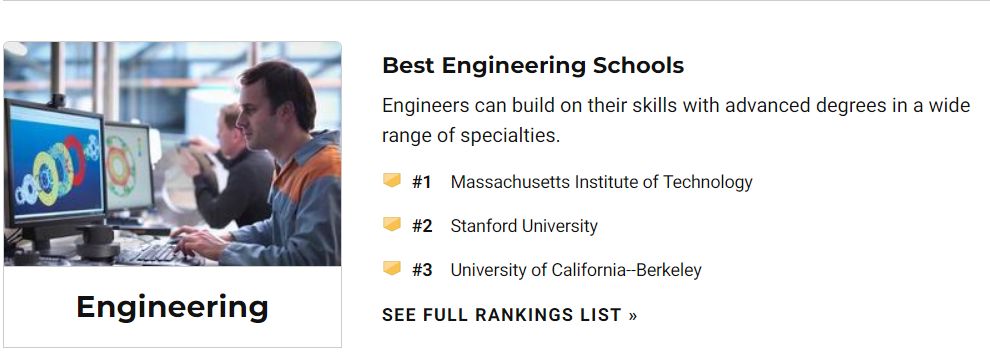Click the Engineering photo thumbnail
The width and height of the screenshot is (990, 364).
172,153
